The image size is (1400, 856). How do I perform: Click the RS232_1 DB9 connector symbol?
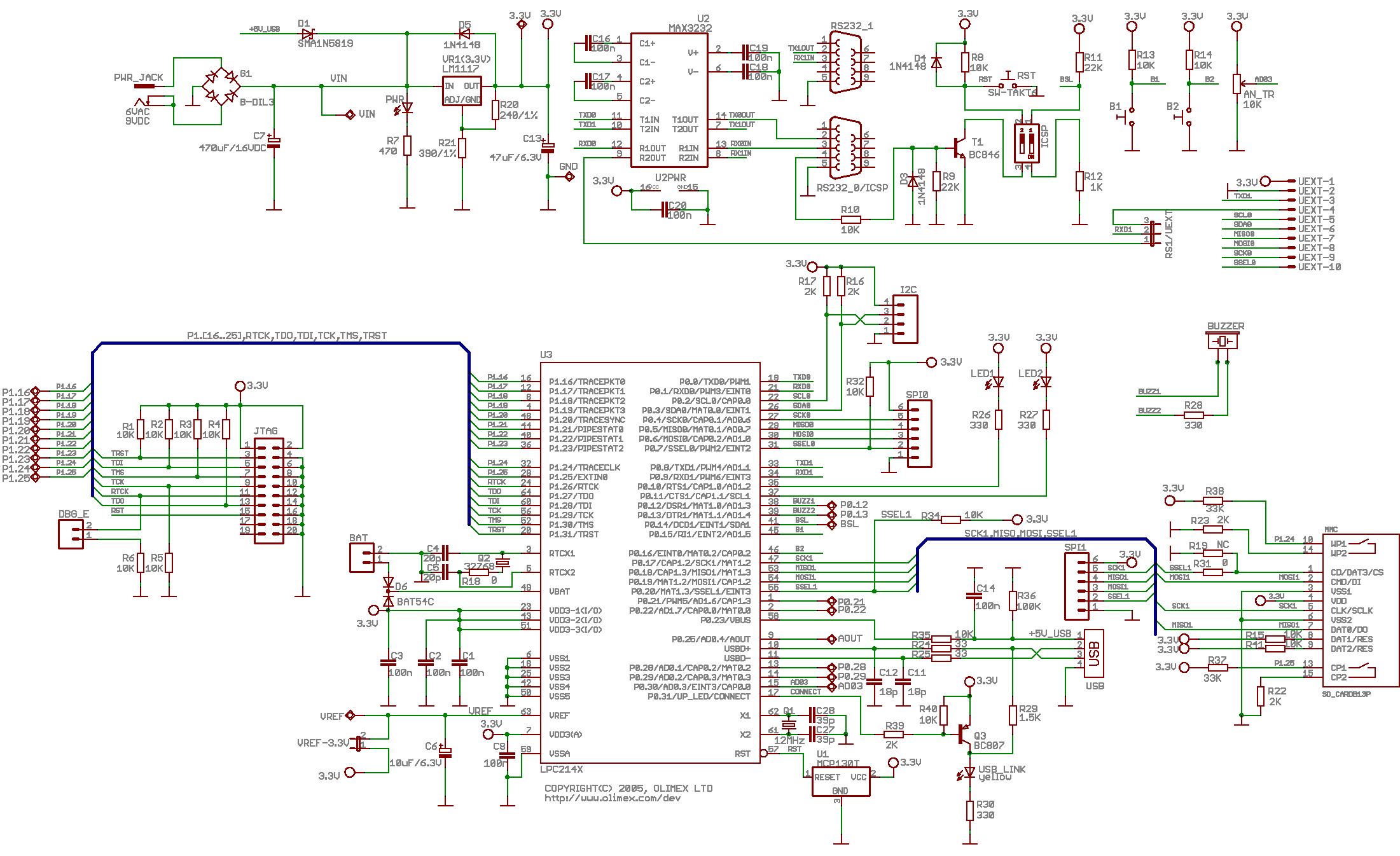click(845, 63)
